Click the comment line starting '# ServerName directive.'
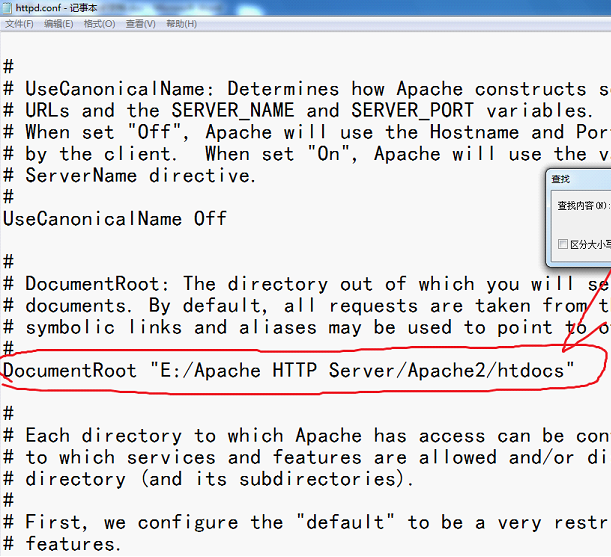Viewport: 611px width, 557px height. [130, 176]
